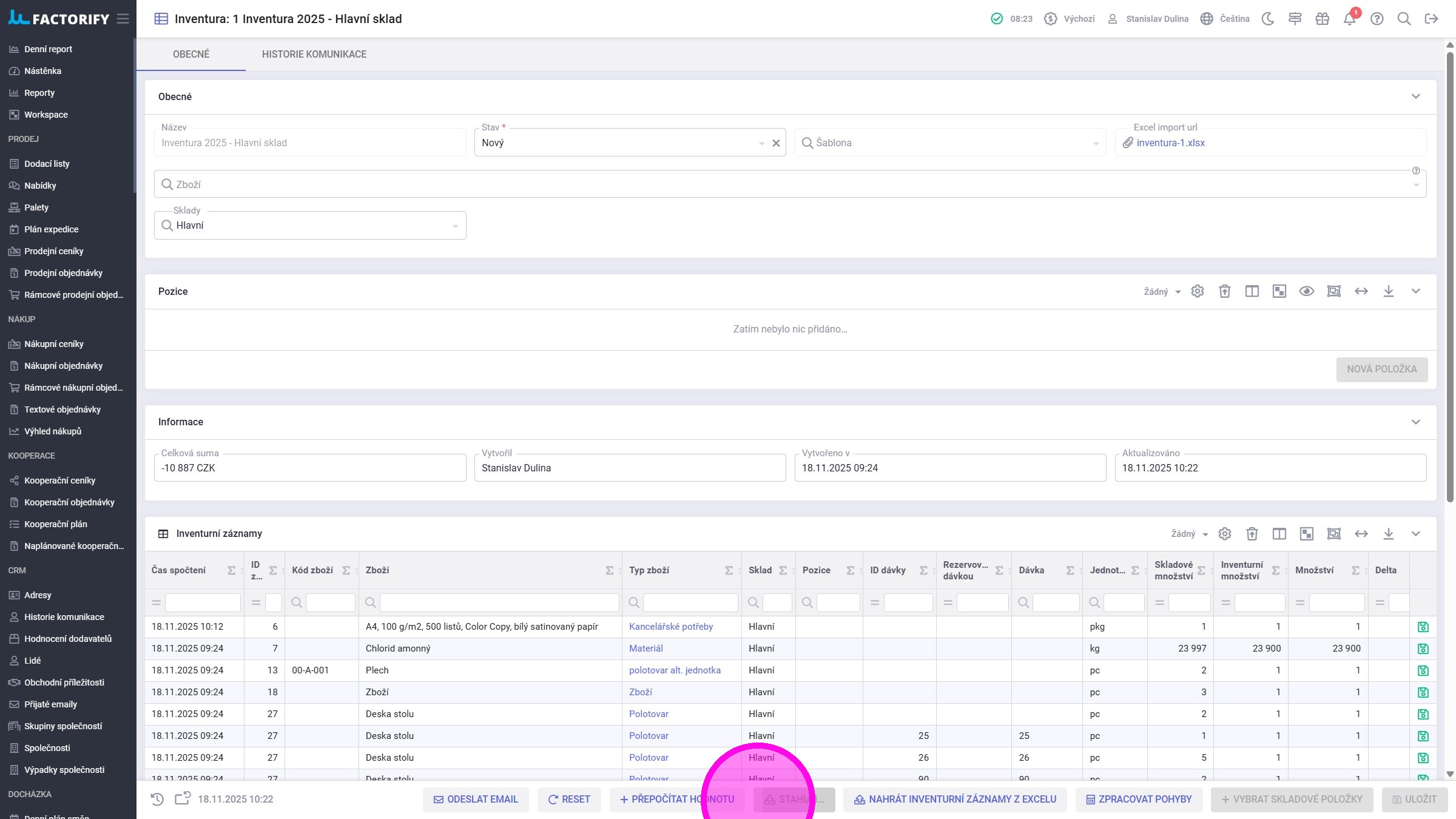Open Stav dropdown with value Nový
Viewport: 1456px width, 819px height.
pyautogui.click(x=619, y=143)
